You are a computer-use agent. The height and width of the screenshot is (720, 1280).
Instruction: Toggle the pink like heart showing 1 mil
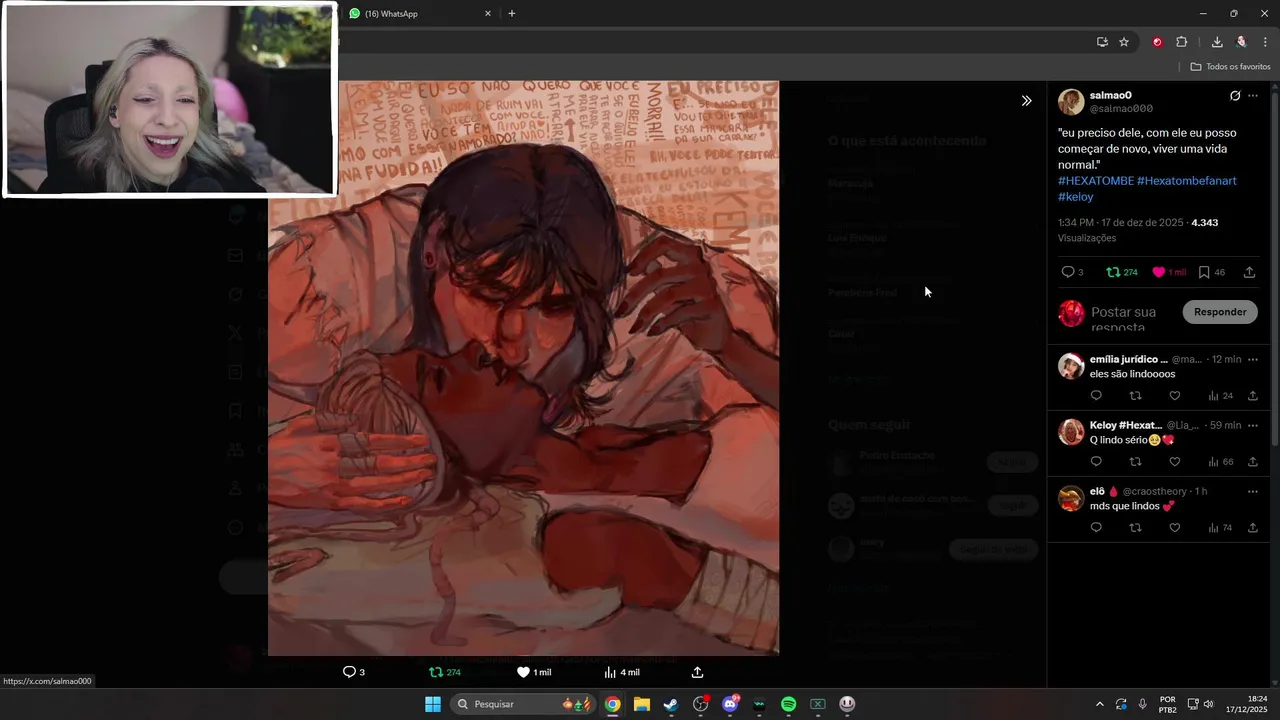coord(1169,272)
